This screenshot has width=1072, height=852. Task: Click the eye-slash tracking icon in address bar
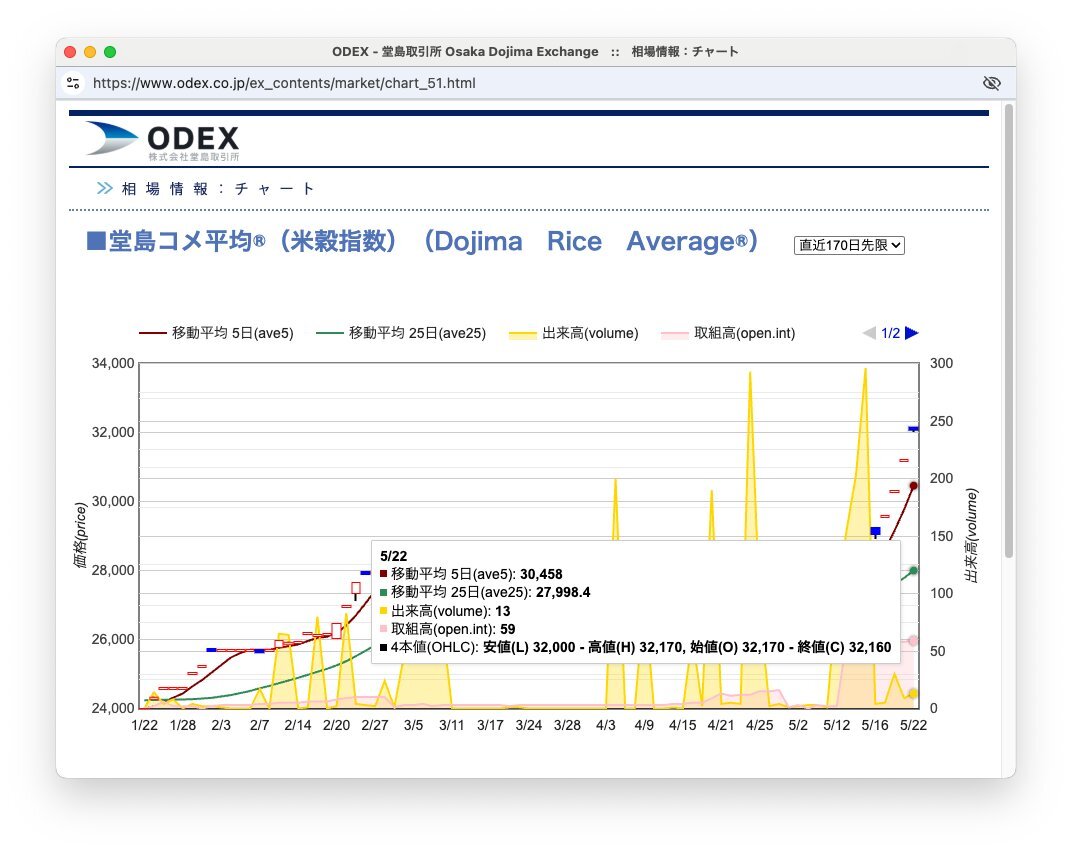[x=991, y=83]
